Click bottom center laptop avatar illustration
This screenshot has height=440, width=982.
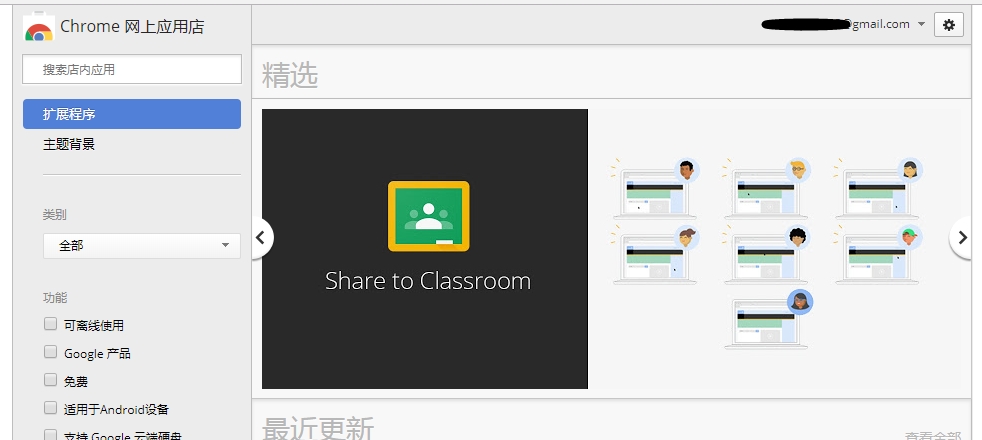(x=768, y=319)
